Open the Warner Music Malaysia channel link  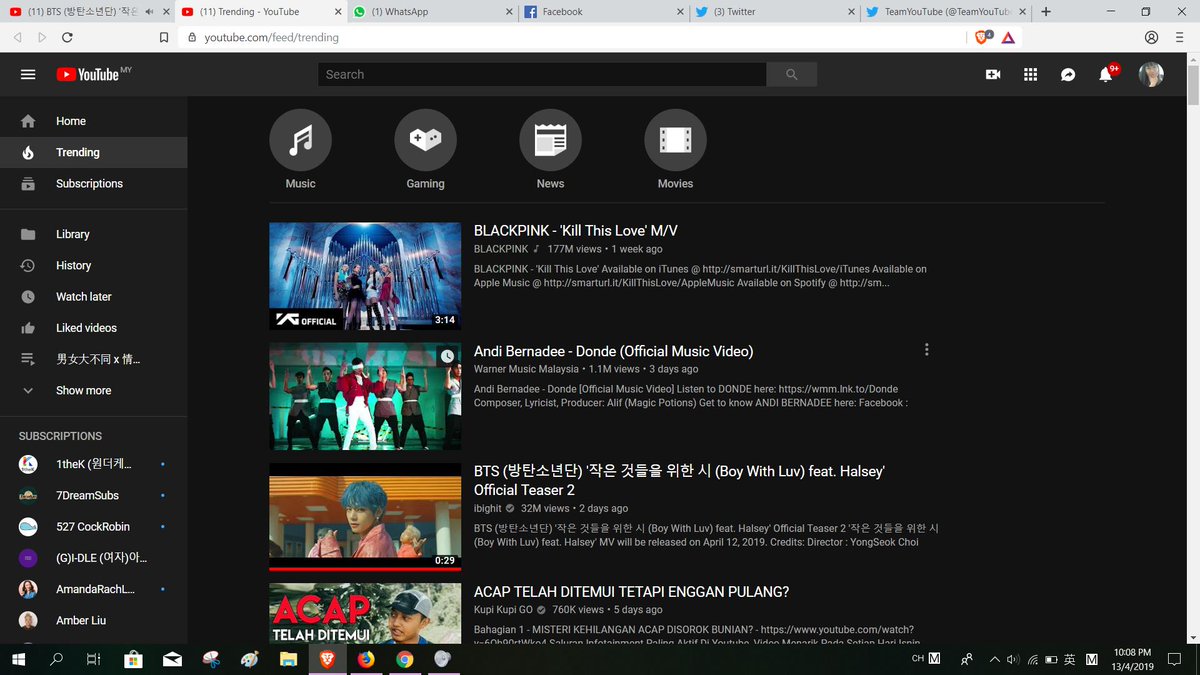tap(526, 369)
